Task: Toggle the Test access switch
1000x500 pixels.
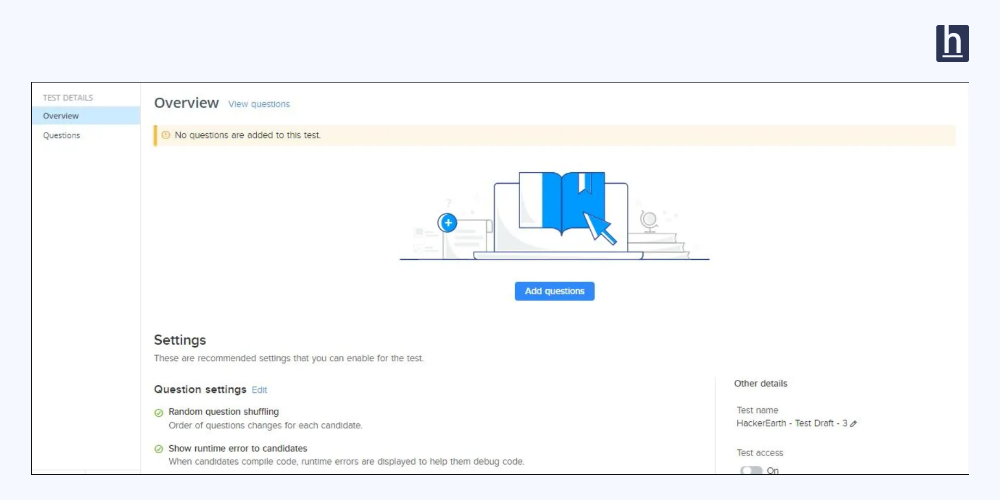Action: [x=751, y=470]
